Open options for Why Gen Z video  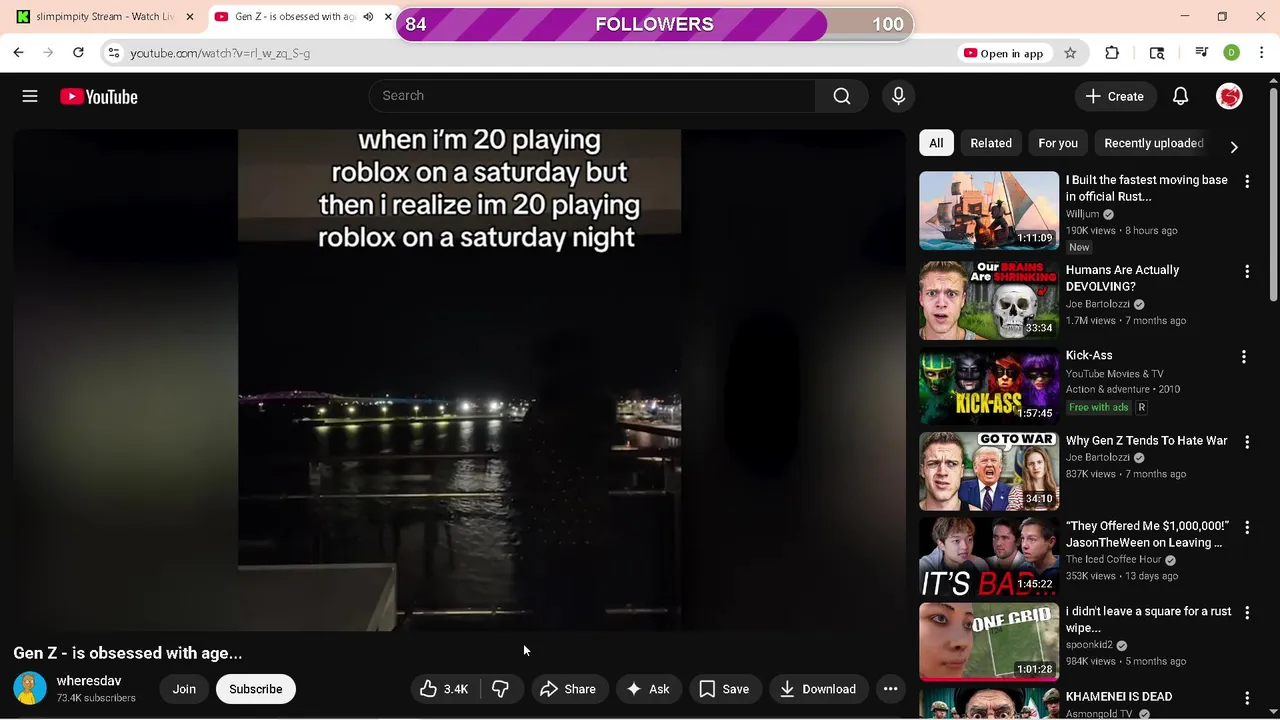pyautogui.click(x=1247, y=442)
